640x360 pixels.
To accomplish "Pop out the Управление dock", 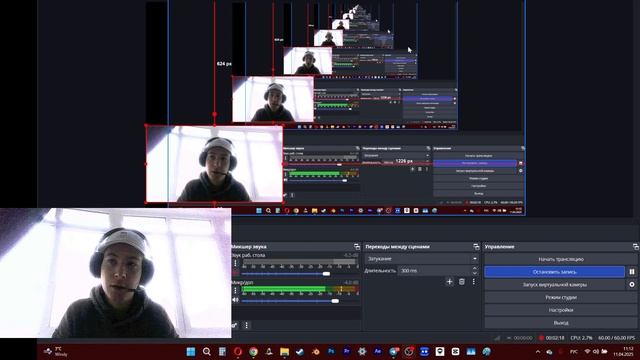I will [636, 247].
